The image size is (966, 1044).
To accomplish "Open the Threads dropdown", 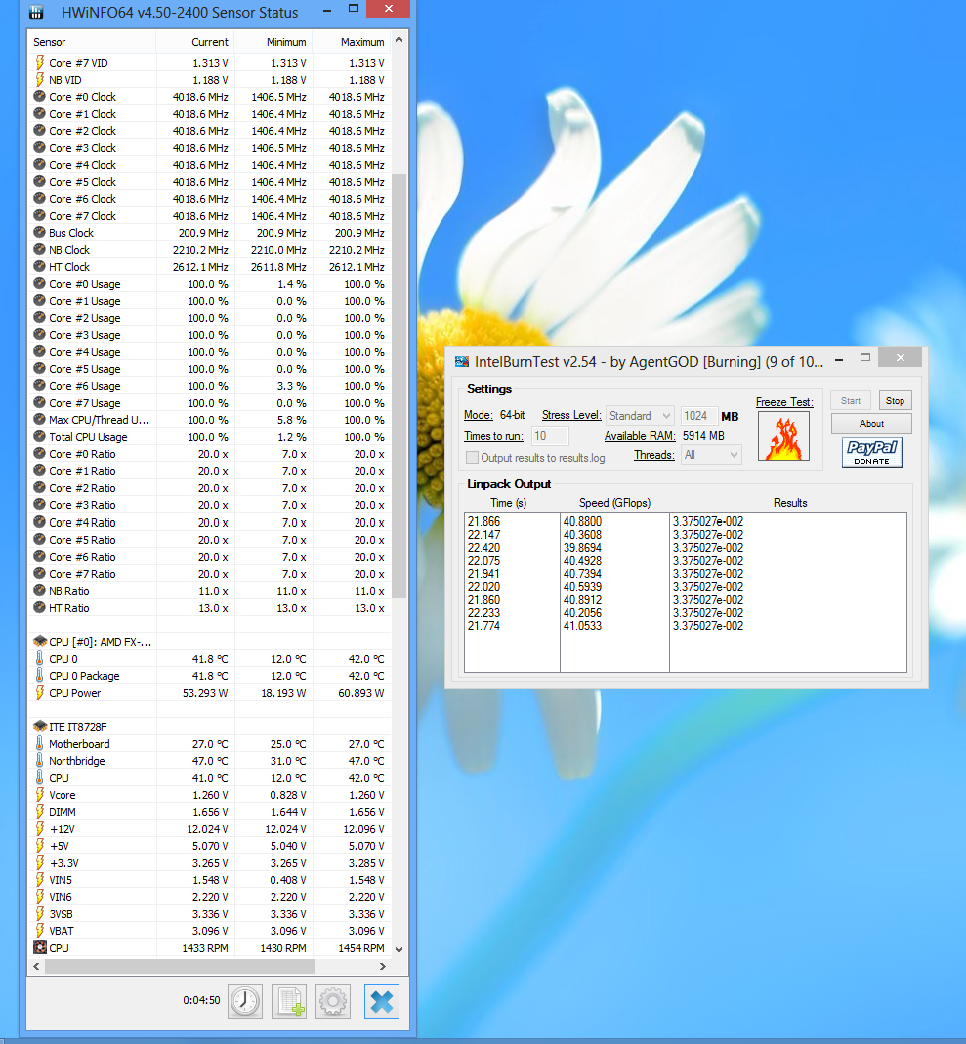I will point(711,455).
